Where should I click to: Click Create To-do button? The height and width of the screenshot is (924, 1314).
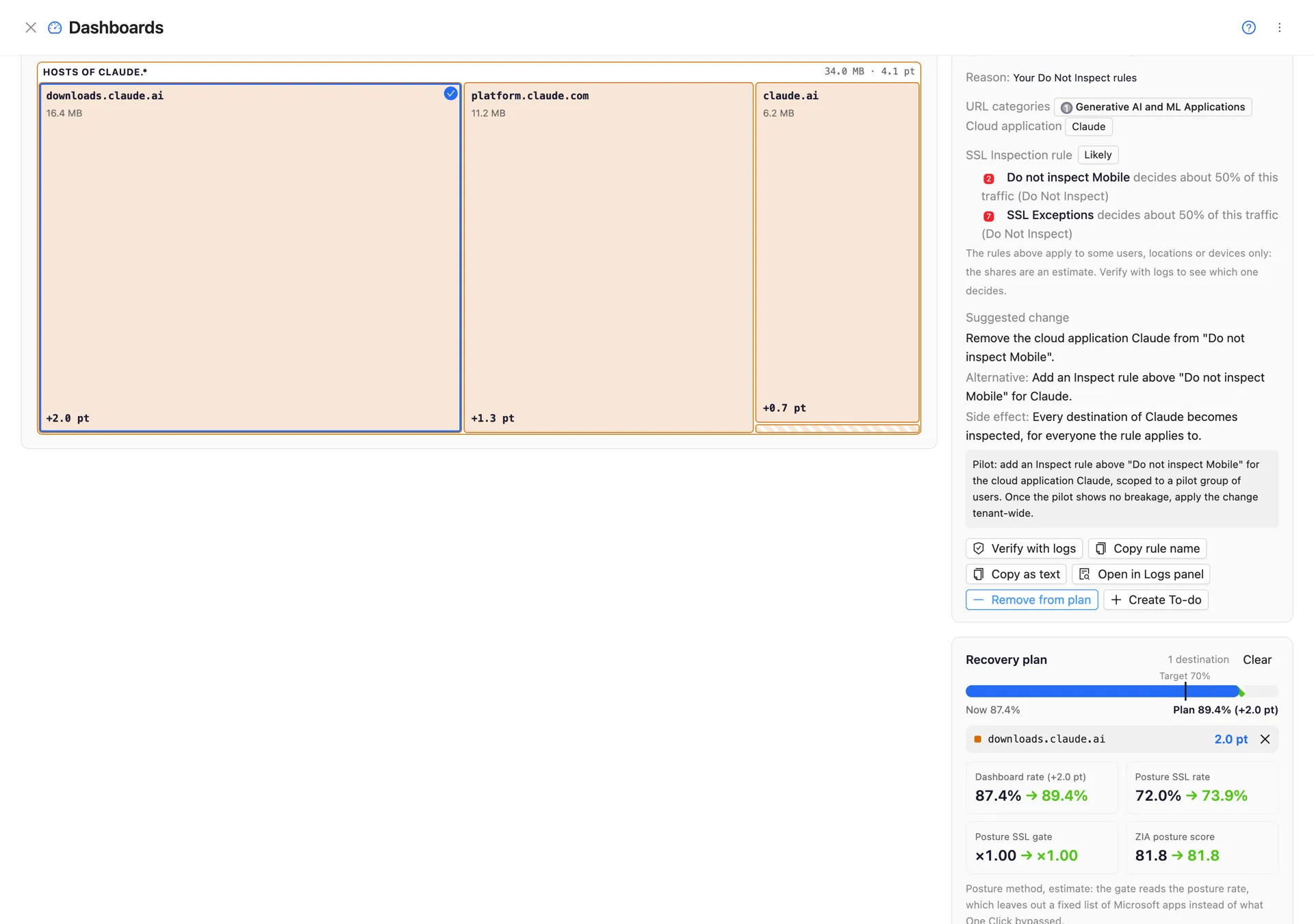1155,600
